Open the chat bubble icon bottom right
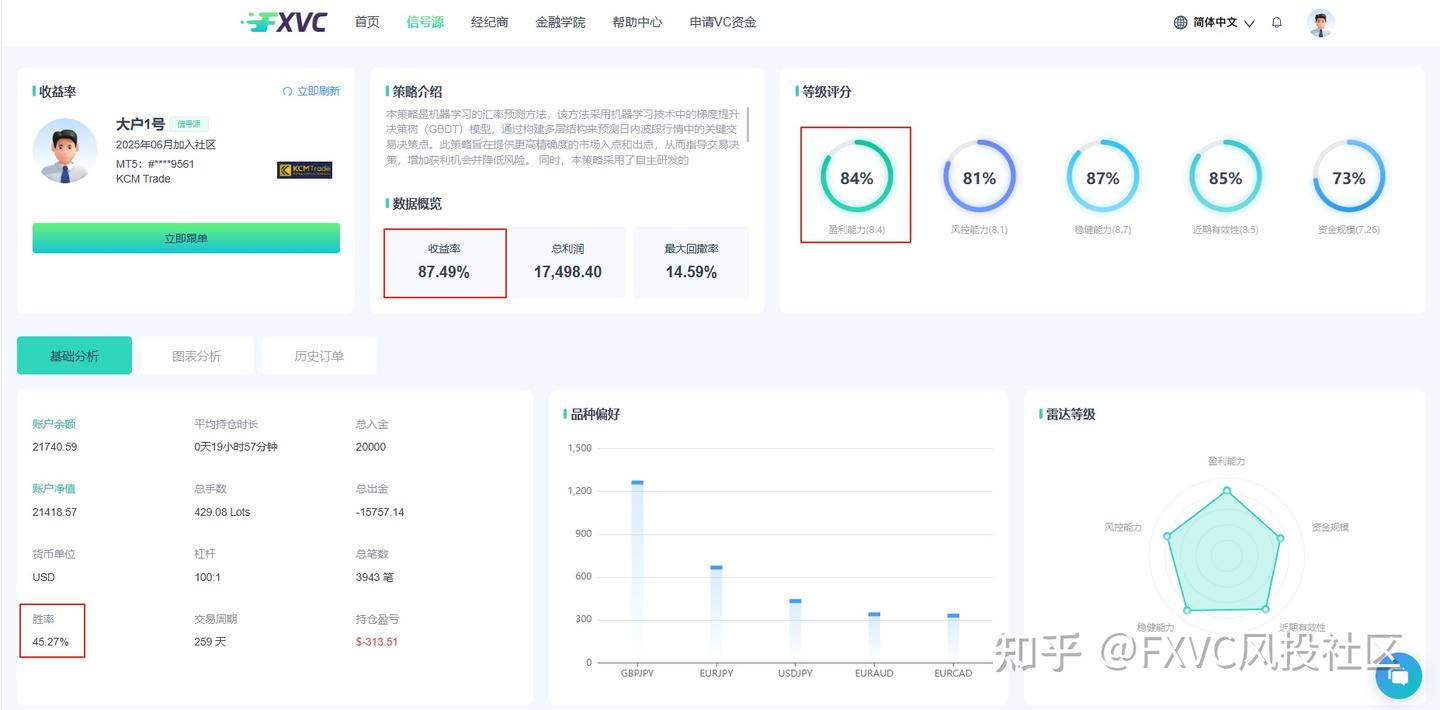This screenshot has width=1440, height=710. pos(1398,676)
